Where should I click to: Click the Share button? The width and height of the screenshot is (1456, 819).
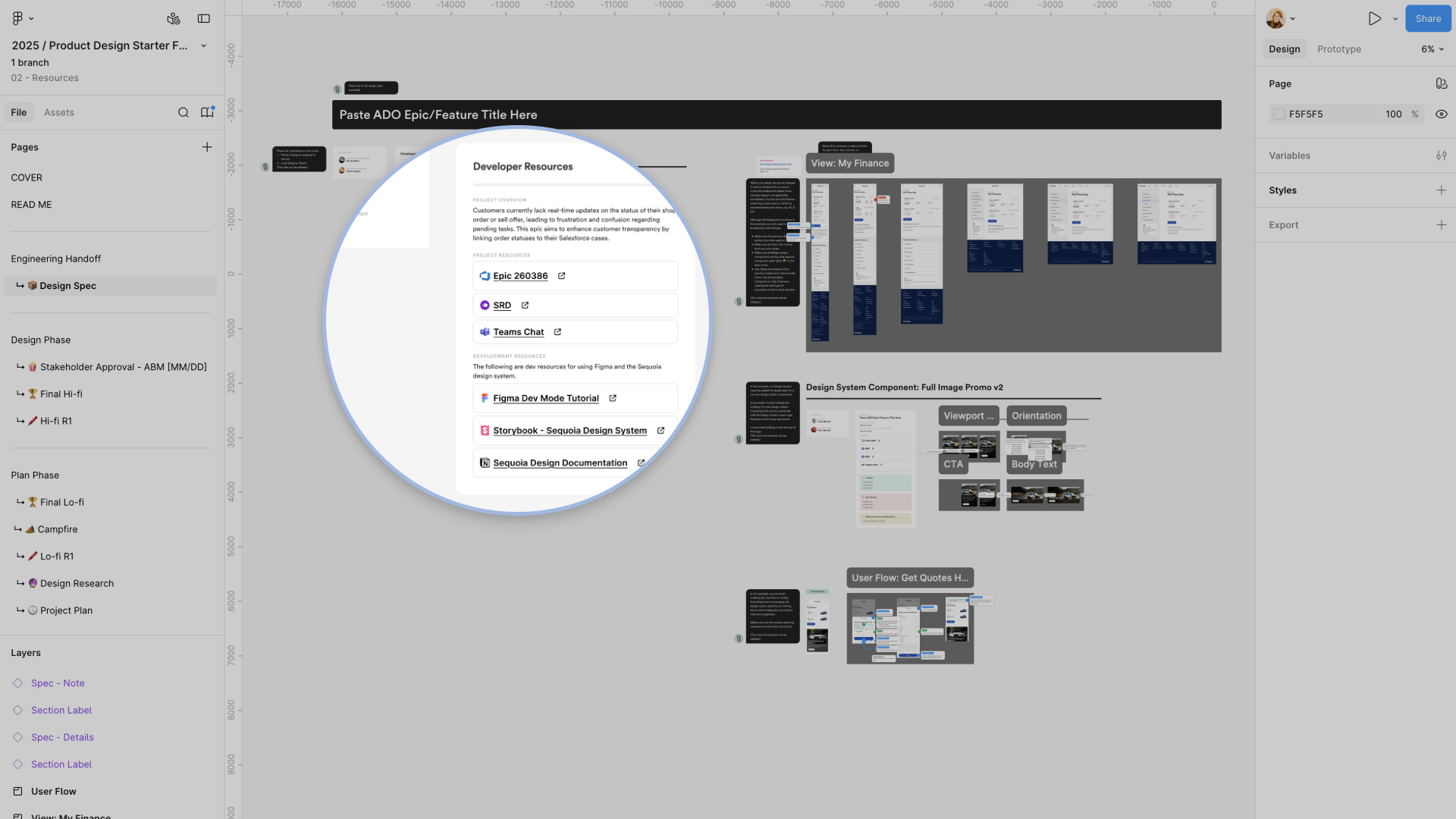1427,18
